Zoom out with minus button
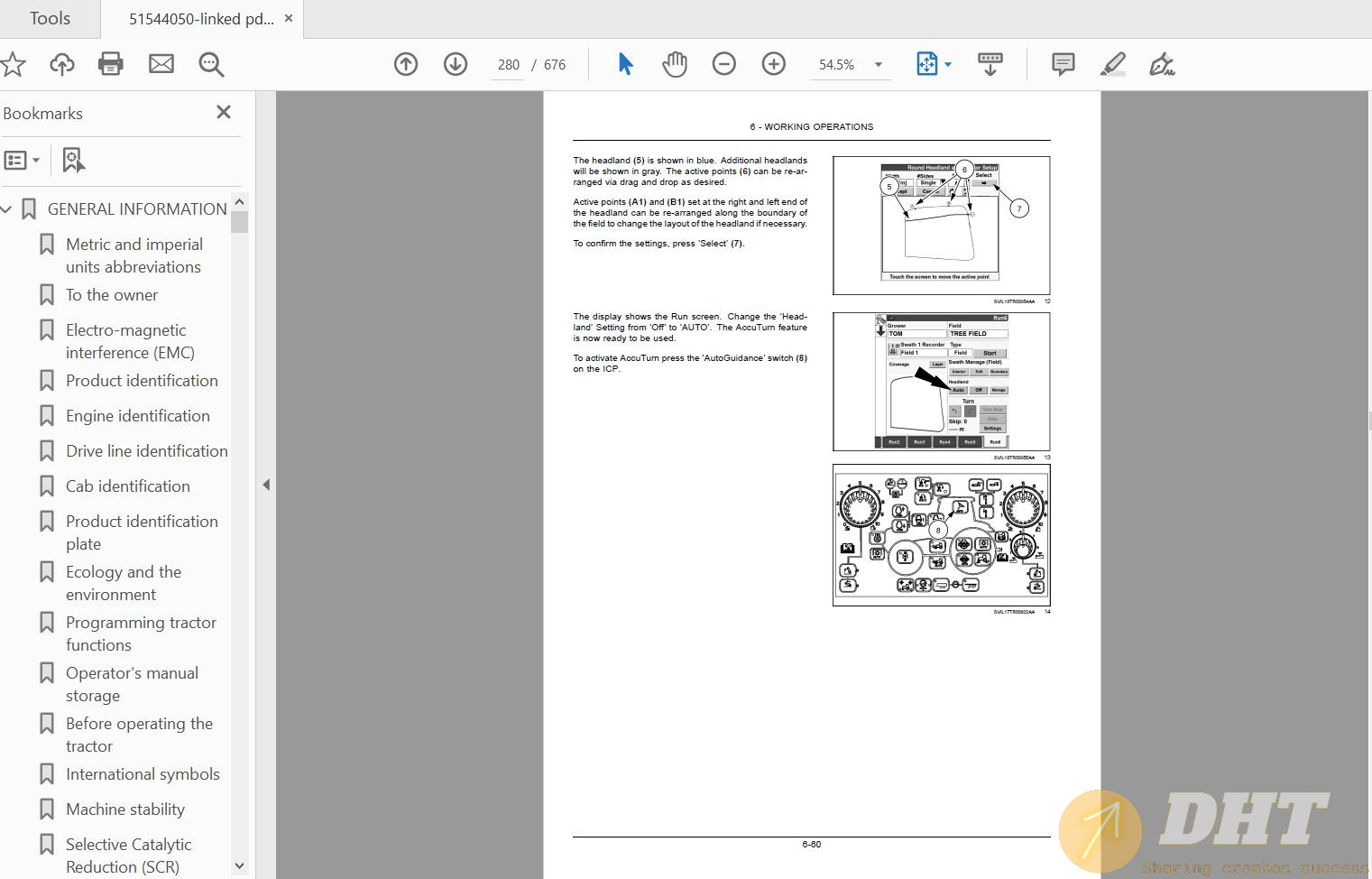The height and width of the screenshot is (879, 1372). pos(723,64)
